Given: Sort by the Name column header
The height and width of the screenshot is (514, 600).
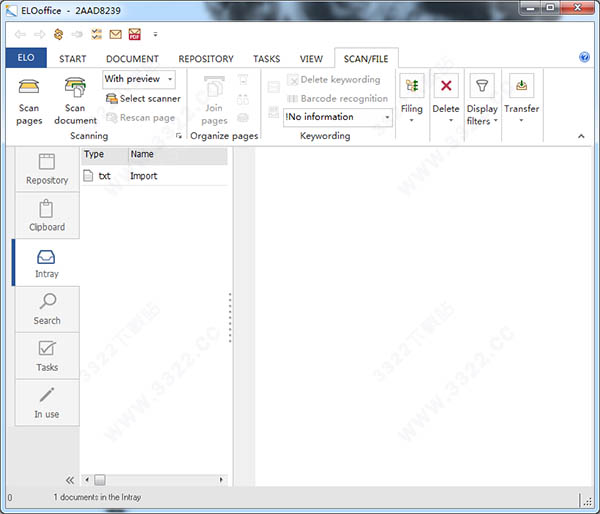Looking at the screenshot, I should tap(178, 155).
